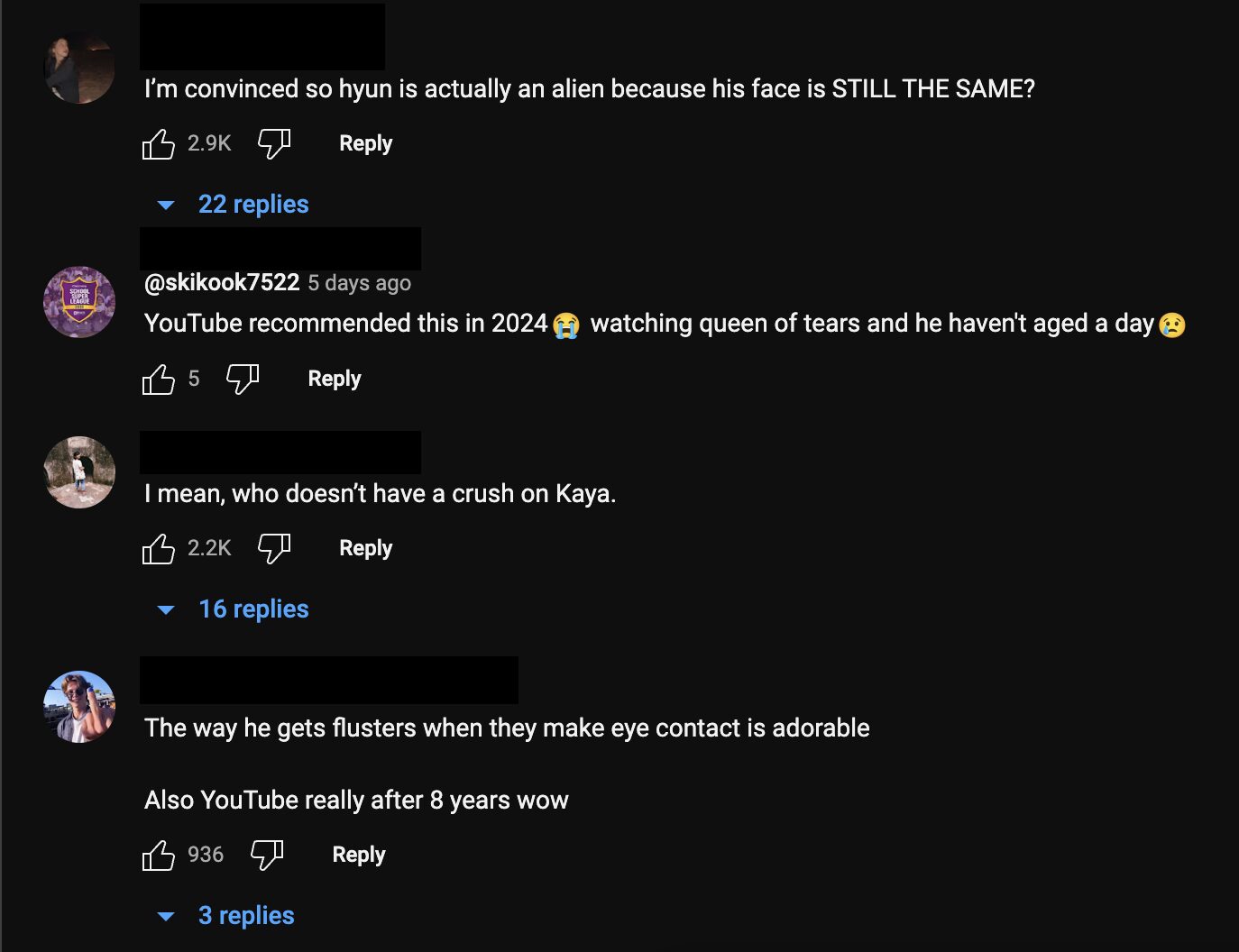Expand the 22 replies thread
The height and width of the screenshot is (952, 1239).
click(x=252, y=205)
